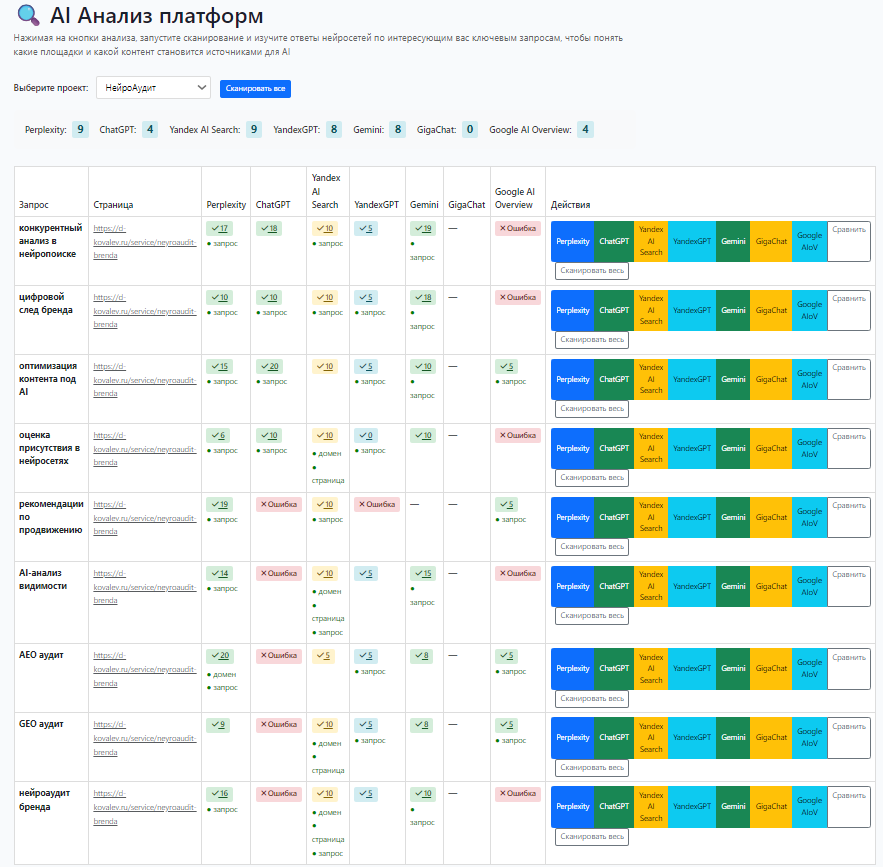Run YandexGPT for оценка присутствия row
The image size is (883, 867).
(691, 448)
